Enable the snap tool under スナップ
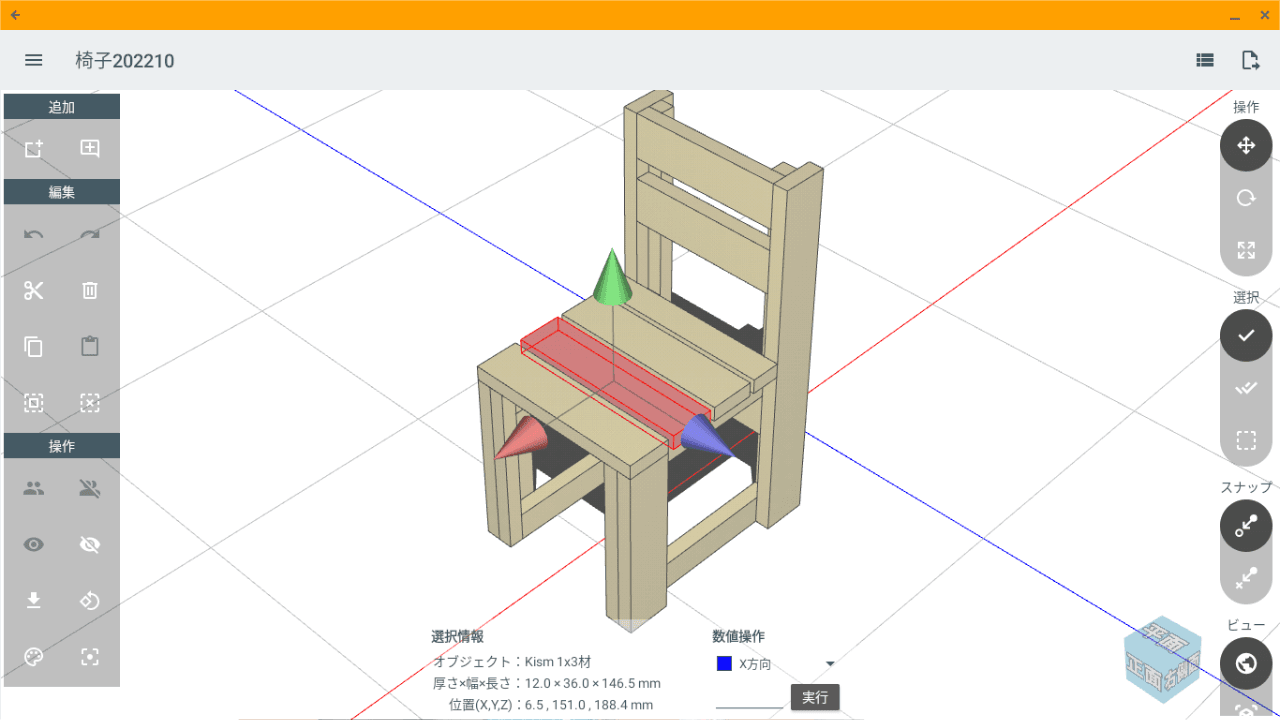This screenshot has height=720, width=1280. click(x=1245, y=525)
